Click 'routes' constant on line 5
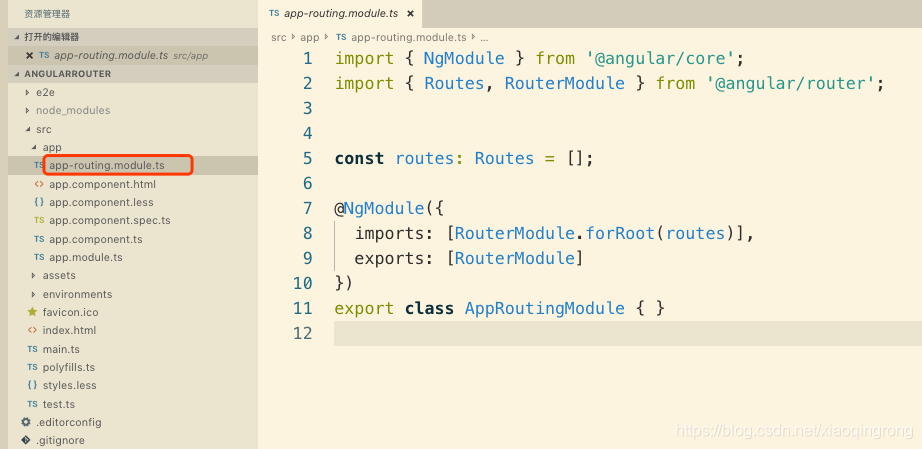Viewport: 922px width, 449px height. coord(425,159)
